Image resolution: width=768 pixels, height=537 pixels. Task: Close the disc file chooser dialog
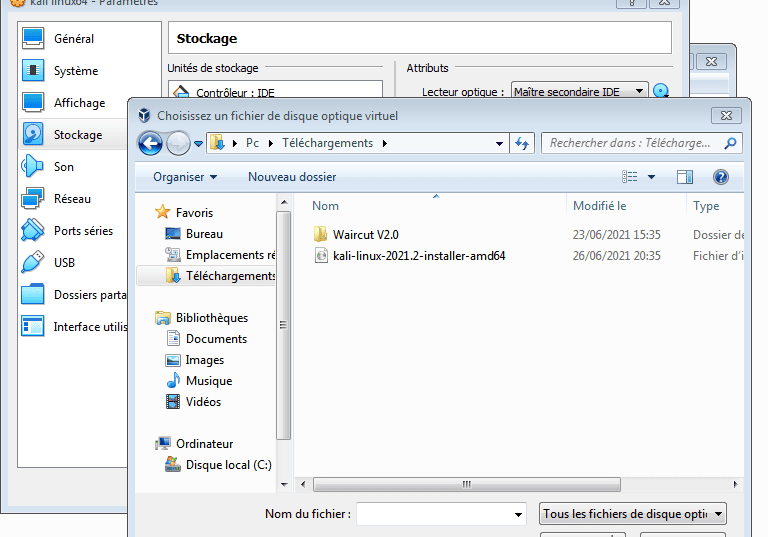[726, 116]
